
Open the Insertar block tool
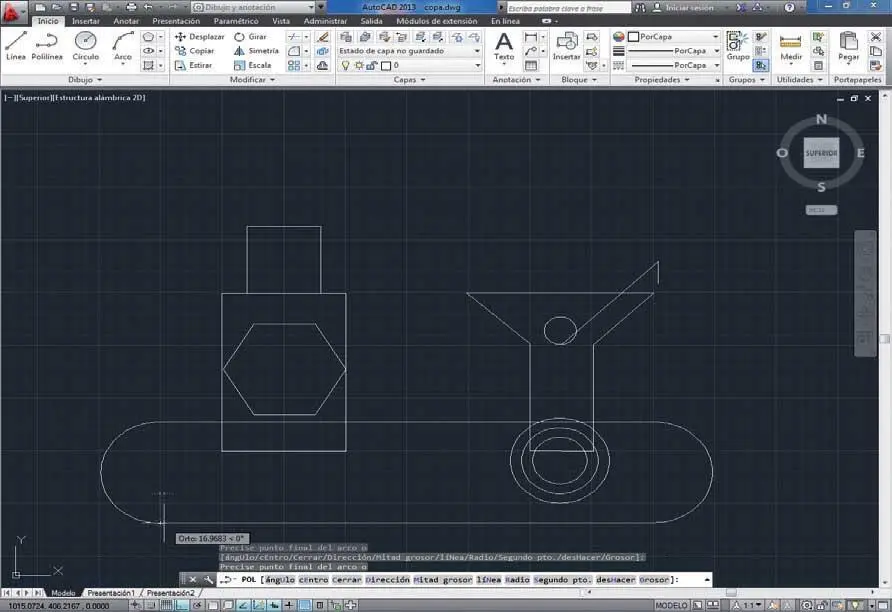[566, 45]
